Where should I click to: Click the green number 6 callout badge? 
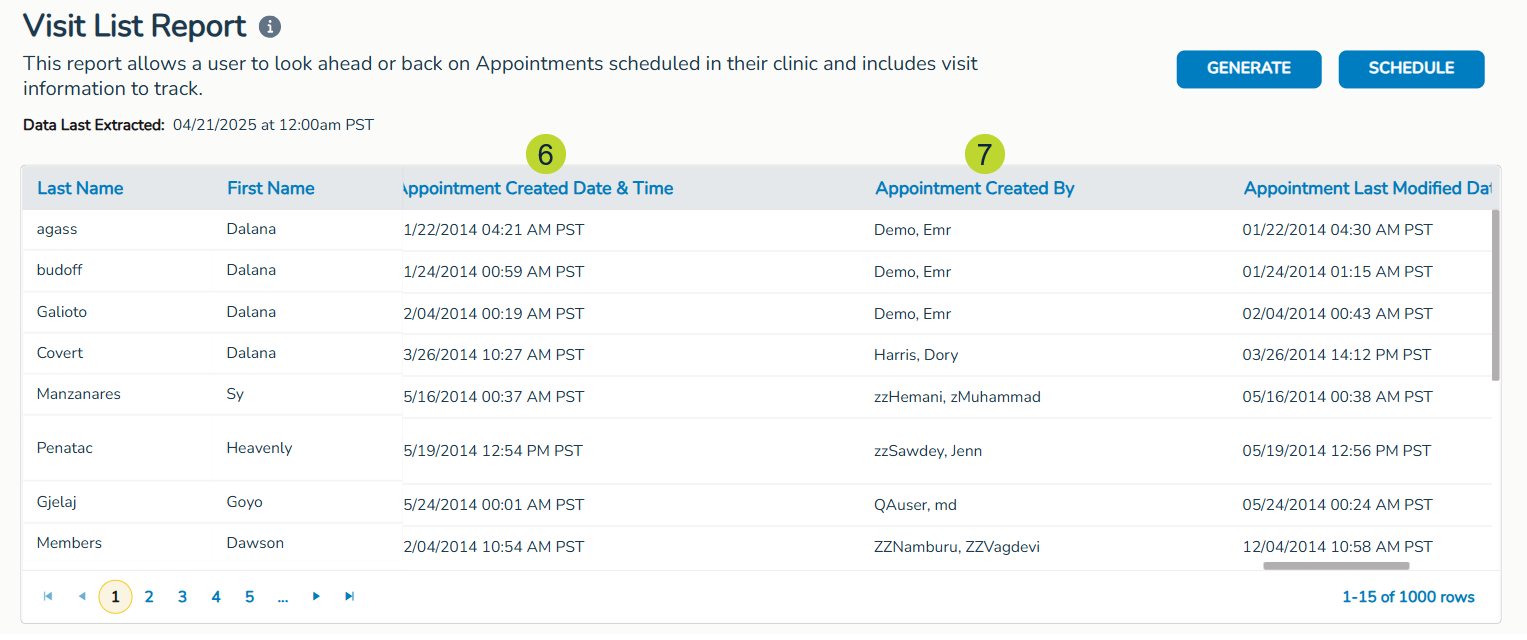pos(545,154)
